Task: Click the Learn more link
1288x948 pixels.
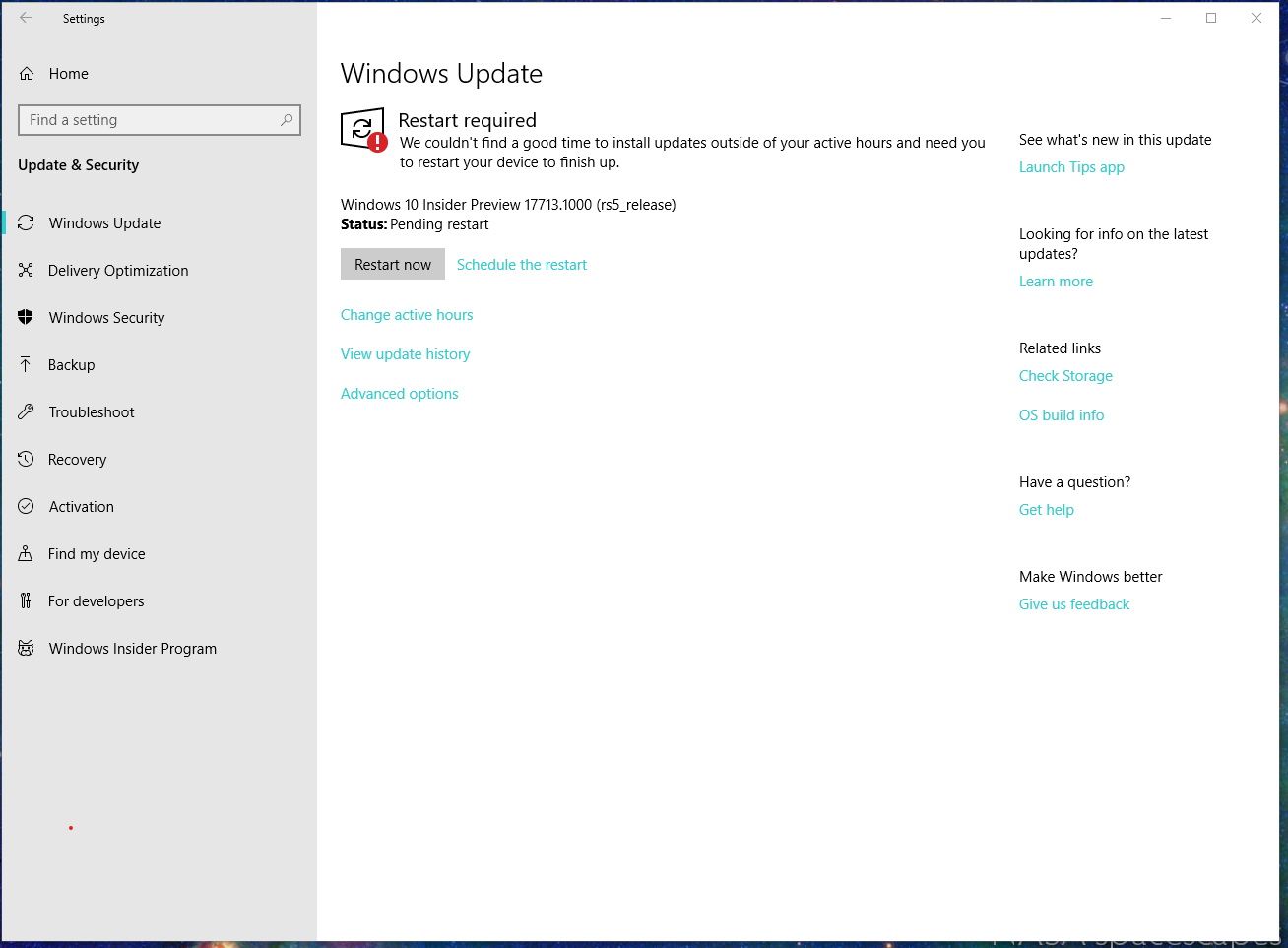Action: click(x=1056, y=282)
